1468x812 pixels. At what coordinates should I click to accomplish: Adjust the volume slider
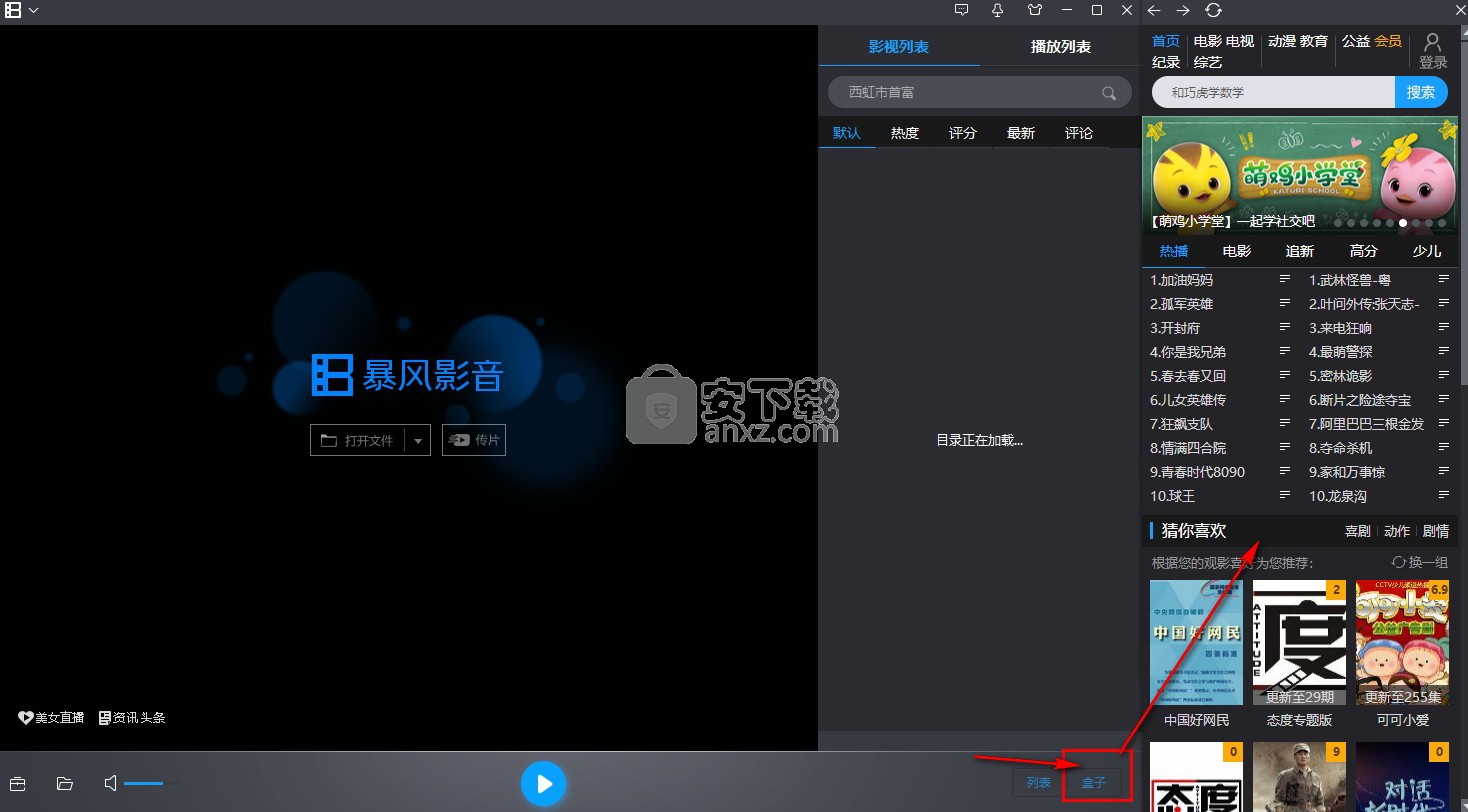pos(152,783)
